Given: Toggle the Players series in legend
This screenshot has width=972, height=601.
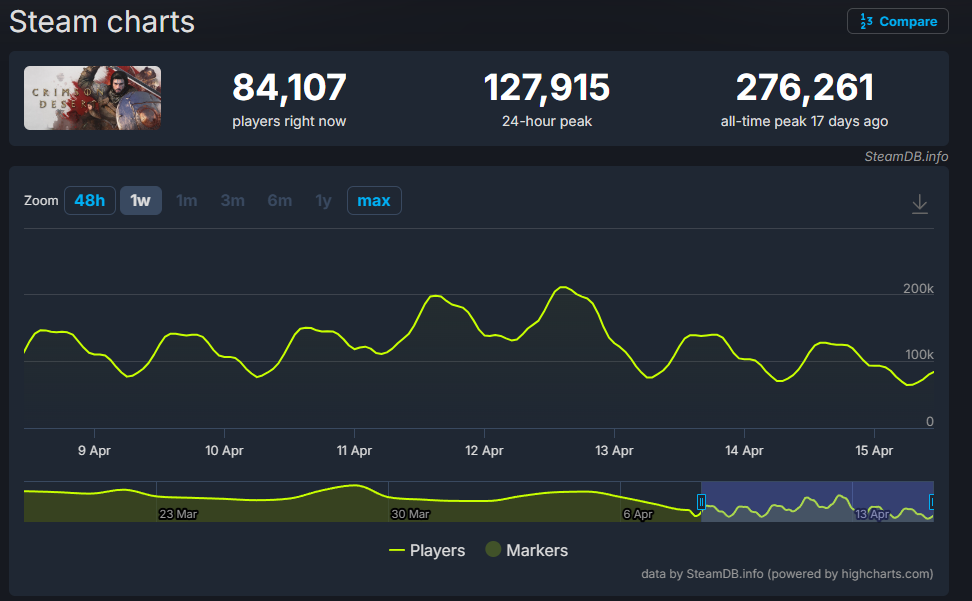Looking at the screenshot, I should point(426,550).
